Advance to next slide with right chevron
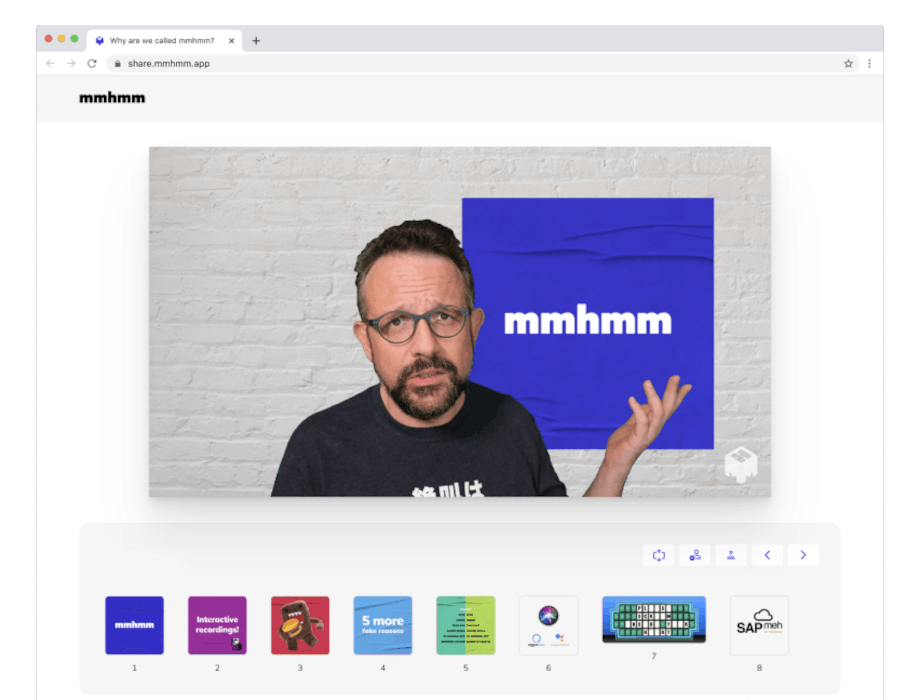Viewport: 920px width, 700px height. (803, 555)
